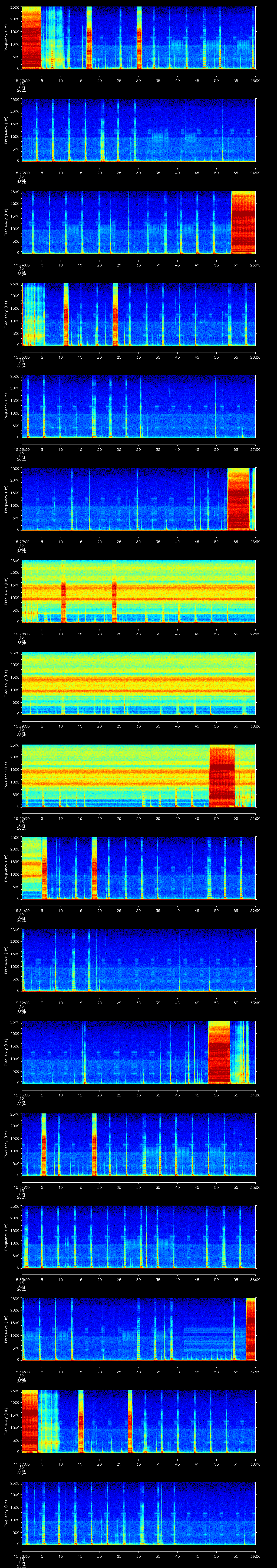The width and height of the screenshot is (277, 1568).
Task: Click the 37:00 end time axis label
Action: pyautogui.click(x=256, y=1371)
